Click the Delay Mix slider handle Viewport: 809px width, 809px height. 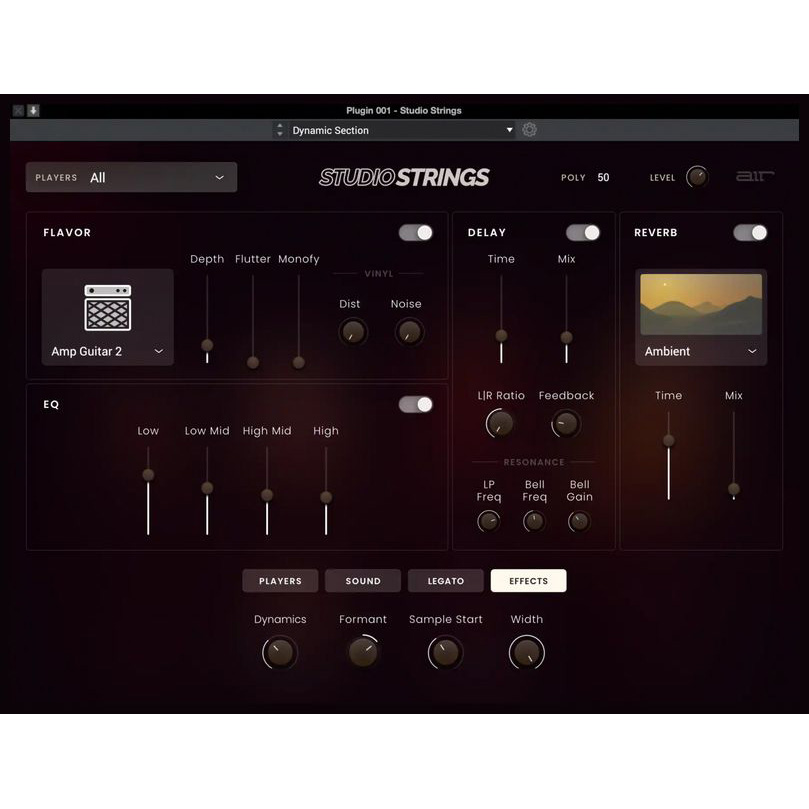tap(566, 337)
